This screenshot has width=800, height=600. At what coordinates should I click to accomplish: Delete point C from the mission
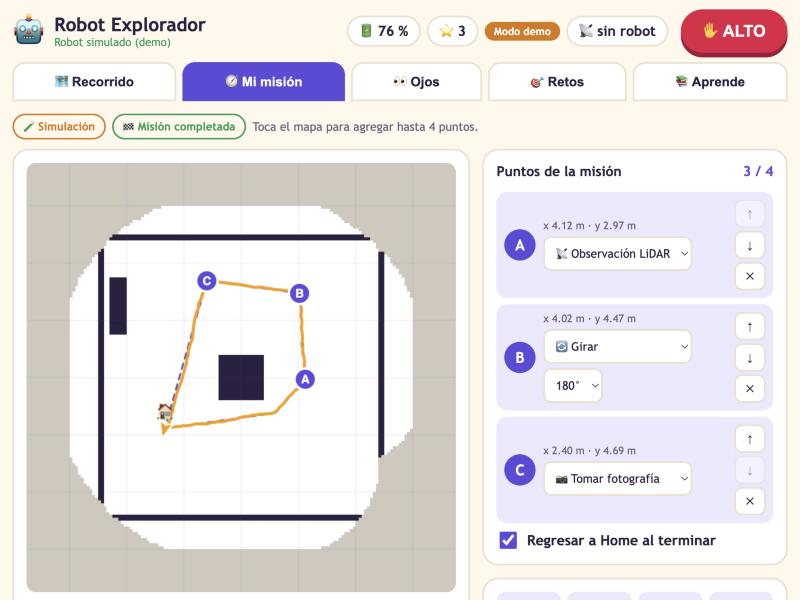[749, 501]
